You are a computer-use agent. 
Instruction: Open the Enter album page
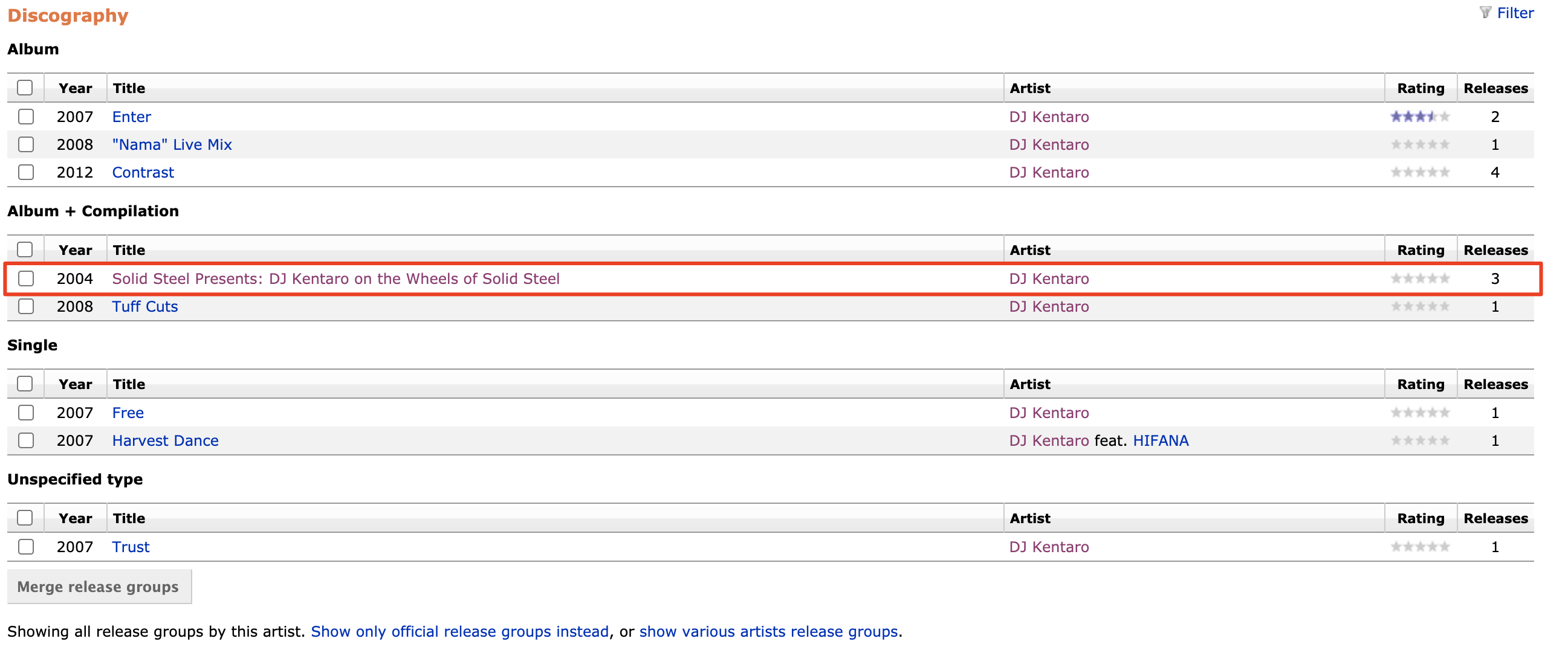click(x=132, y=117)
